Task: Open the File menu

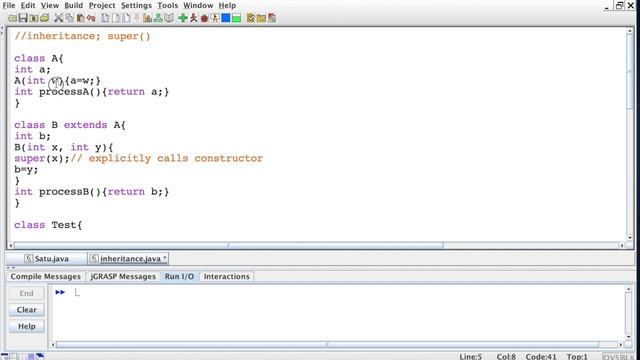Action: click(x=9, y=5)
